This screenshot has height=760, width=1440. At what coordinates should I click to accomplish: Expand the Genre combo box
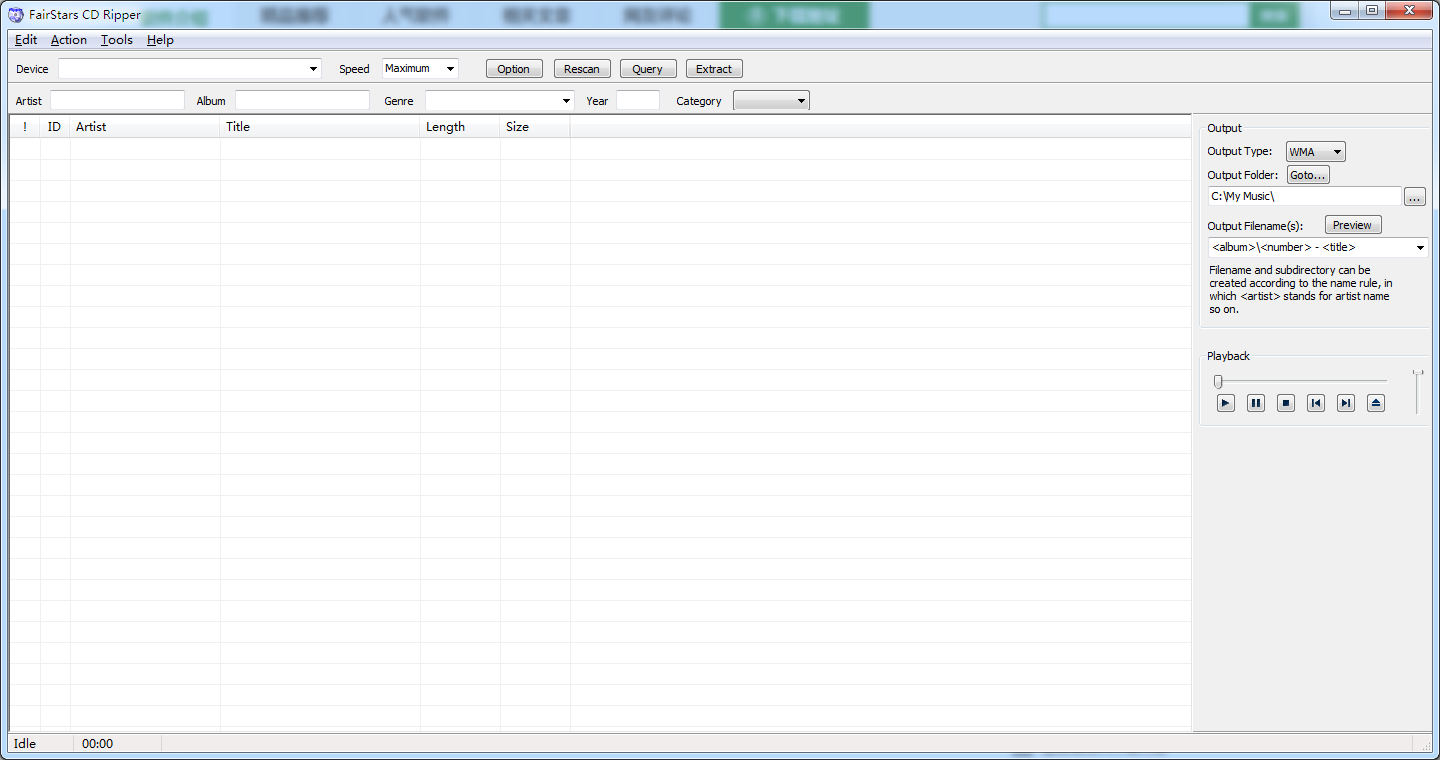point(566,101)
